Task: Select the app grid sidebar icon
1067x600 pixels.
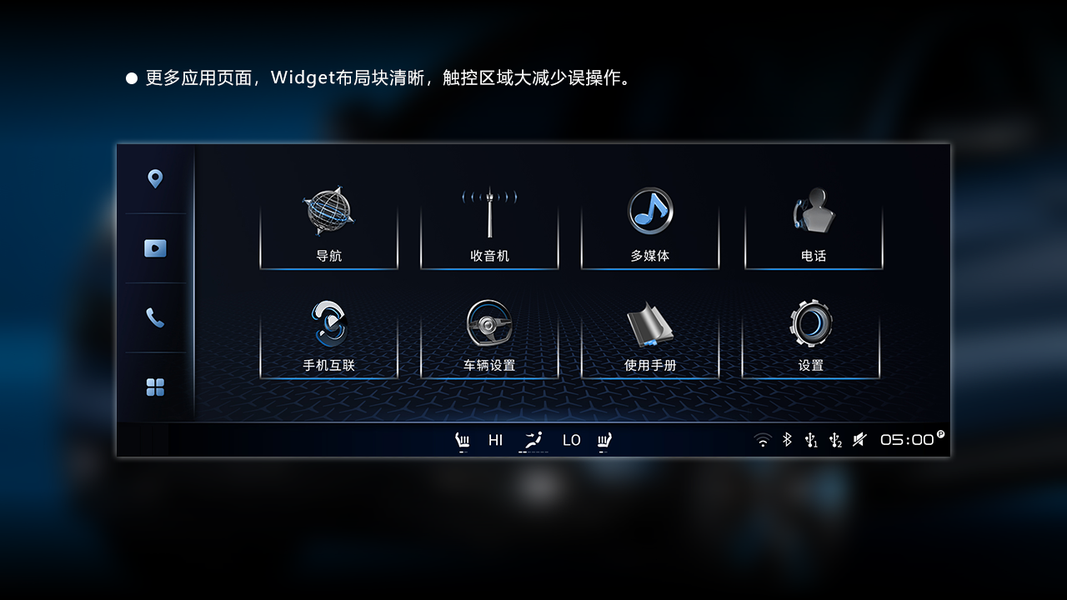Action: 155,387
